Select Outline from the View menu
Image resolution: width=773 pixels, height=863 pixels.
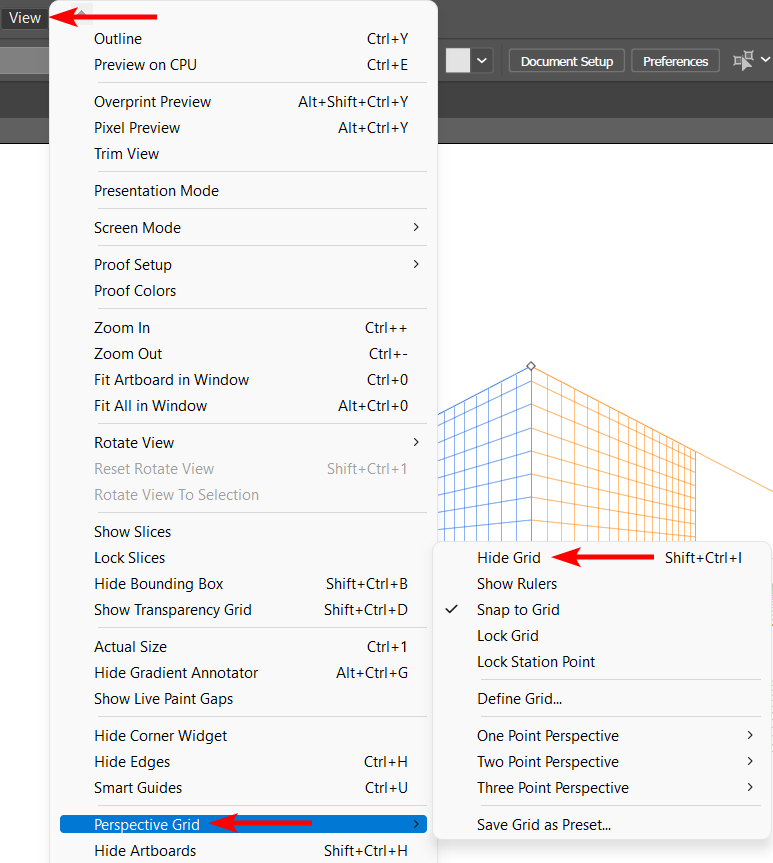(x=118, y=39)
